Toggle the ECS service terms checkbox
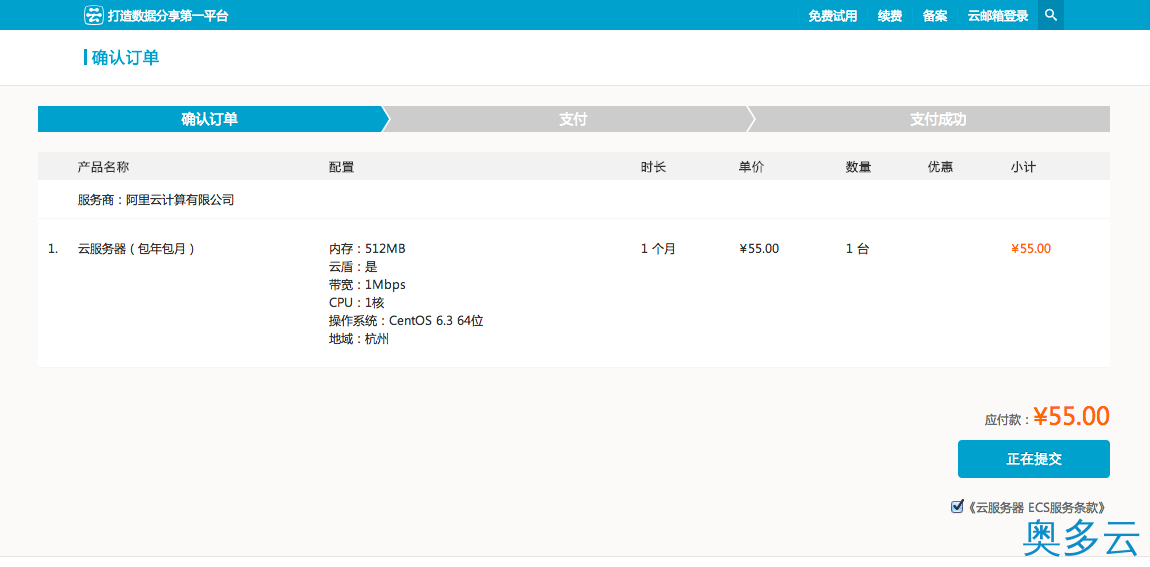Screen dimensions: 1150x567 point(956,506)
